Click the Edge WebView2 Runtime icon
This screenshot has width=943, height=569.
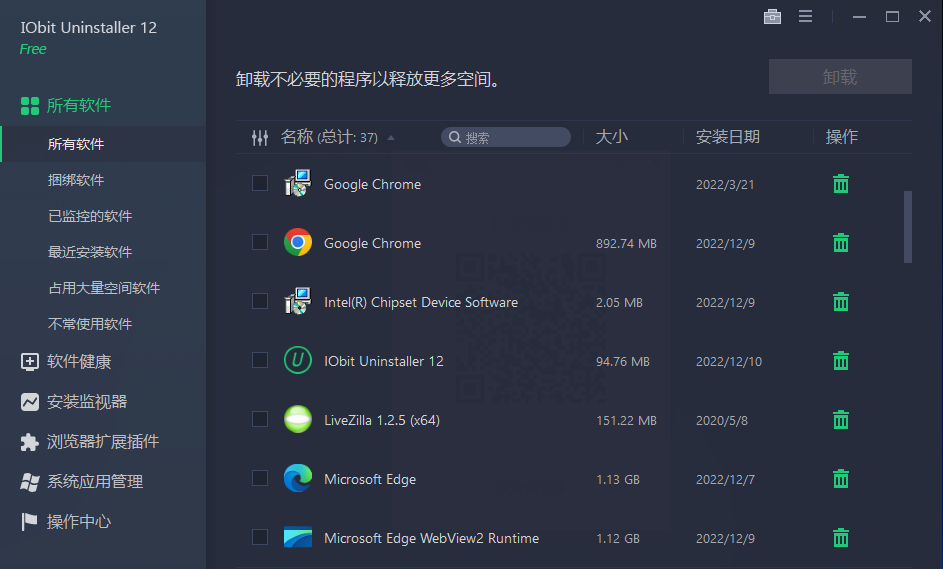point(298,537)
